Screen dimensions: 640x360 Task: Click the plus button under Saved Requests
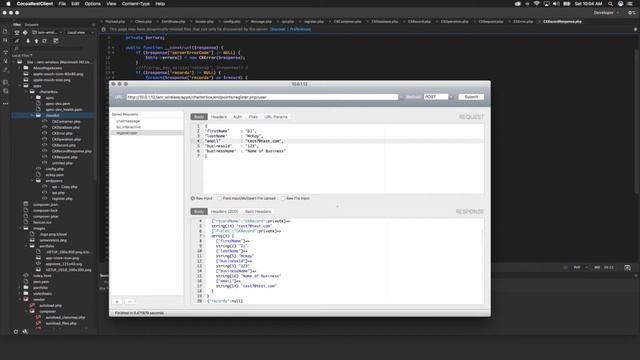click(117, 302)
